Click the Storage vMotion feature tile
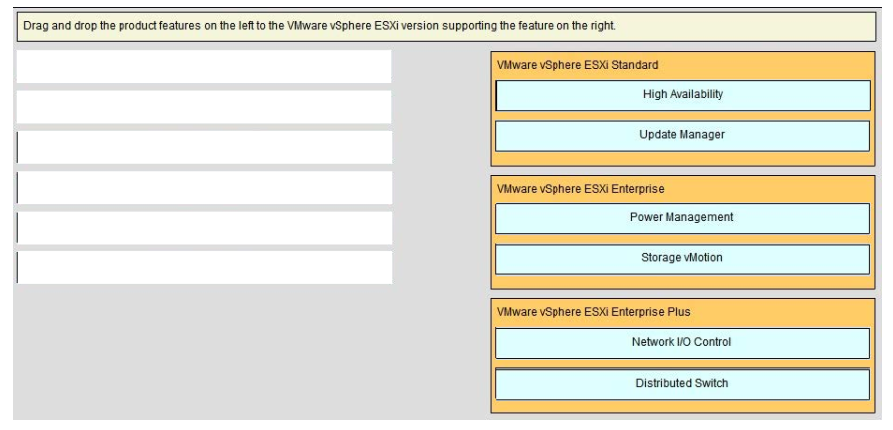This screenshot has width=893, height=430. (682, 259)
